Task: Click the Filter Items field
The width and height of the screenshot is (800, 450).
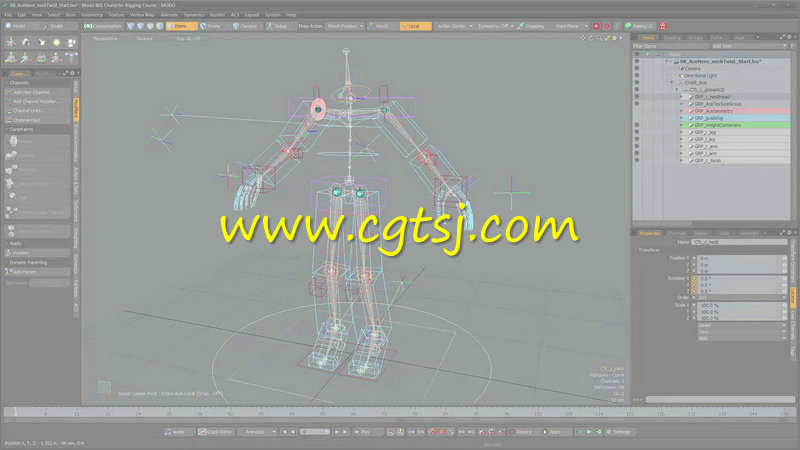Action: (670, 46)
